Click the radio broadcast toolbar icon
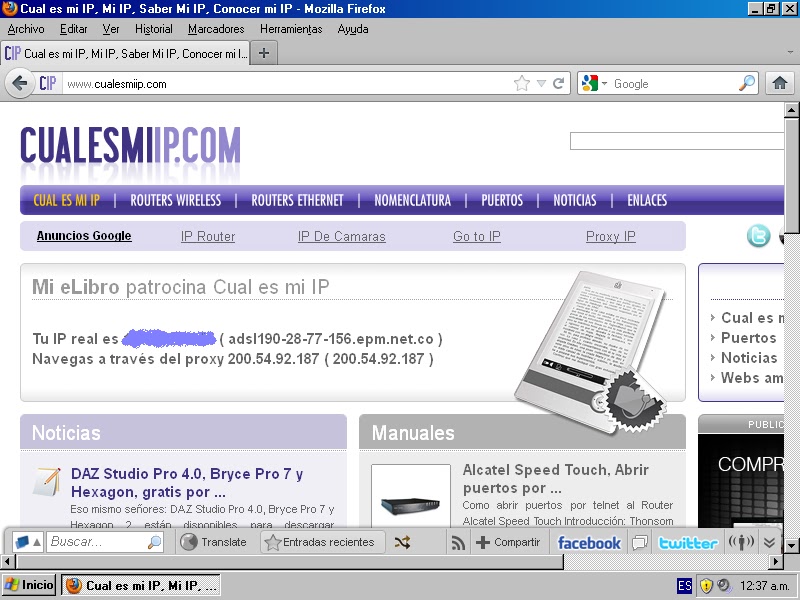800x600 pixels. click(741, 542)
